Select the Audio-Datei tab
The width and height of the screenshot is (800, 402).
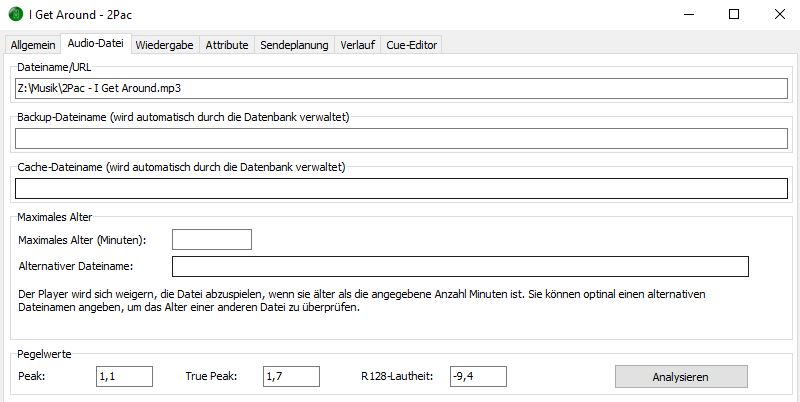95,44
